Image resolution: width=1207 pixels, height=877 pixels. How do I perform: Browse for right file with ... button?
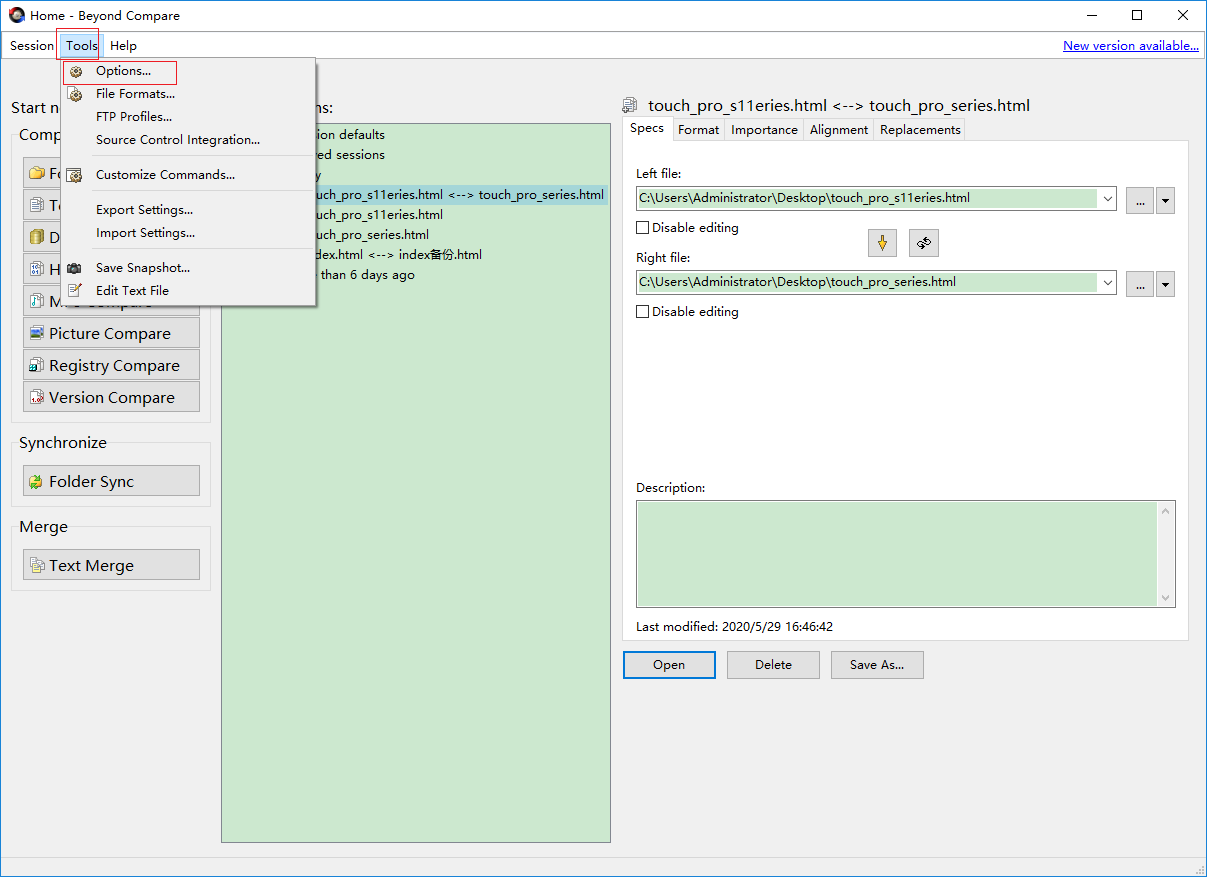[x=1140, y=284]
